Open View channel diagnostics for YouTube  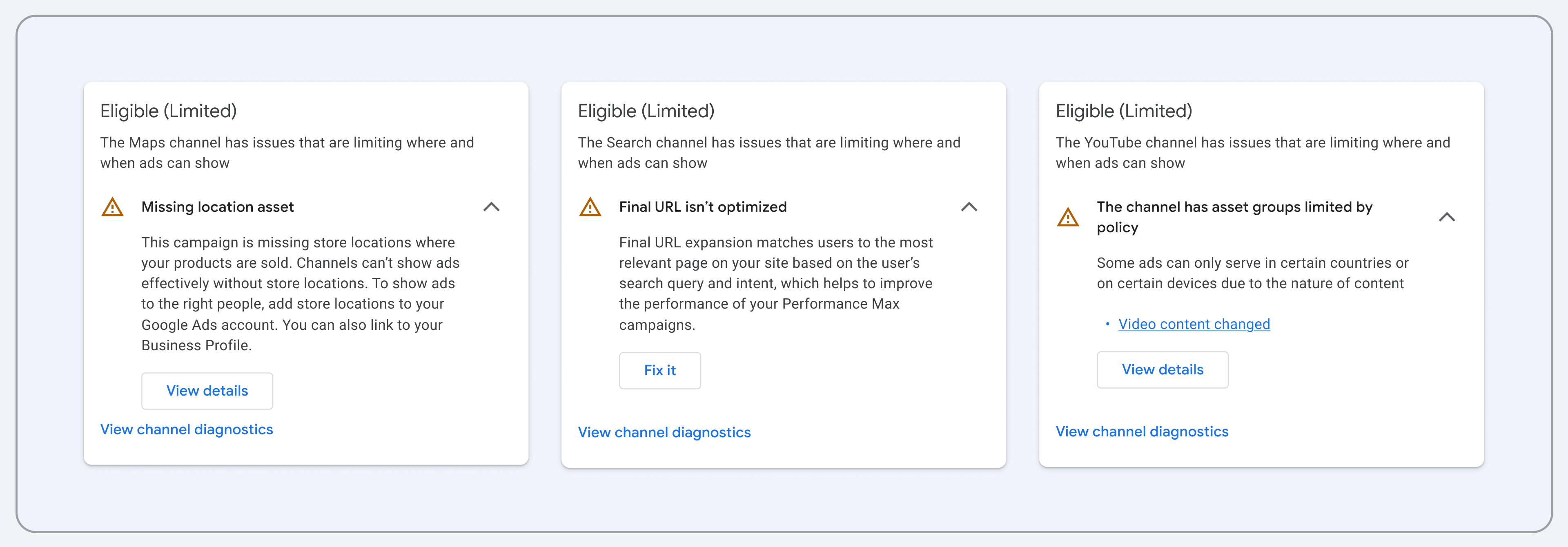(1141, 431)
